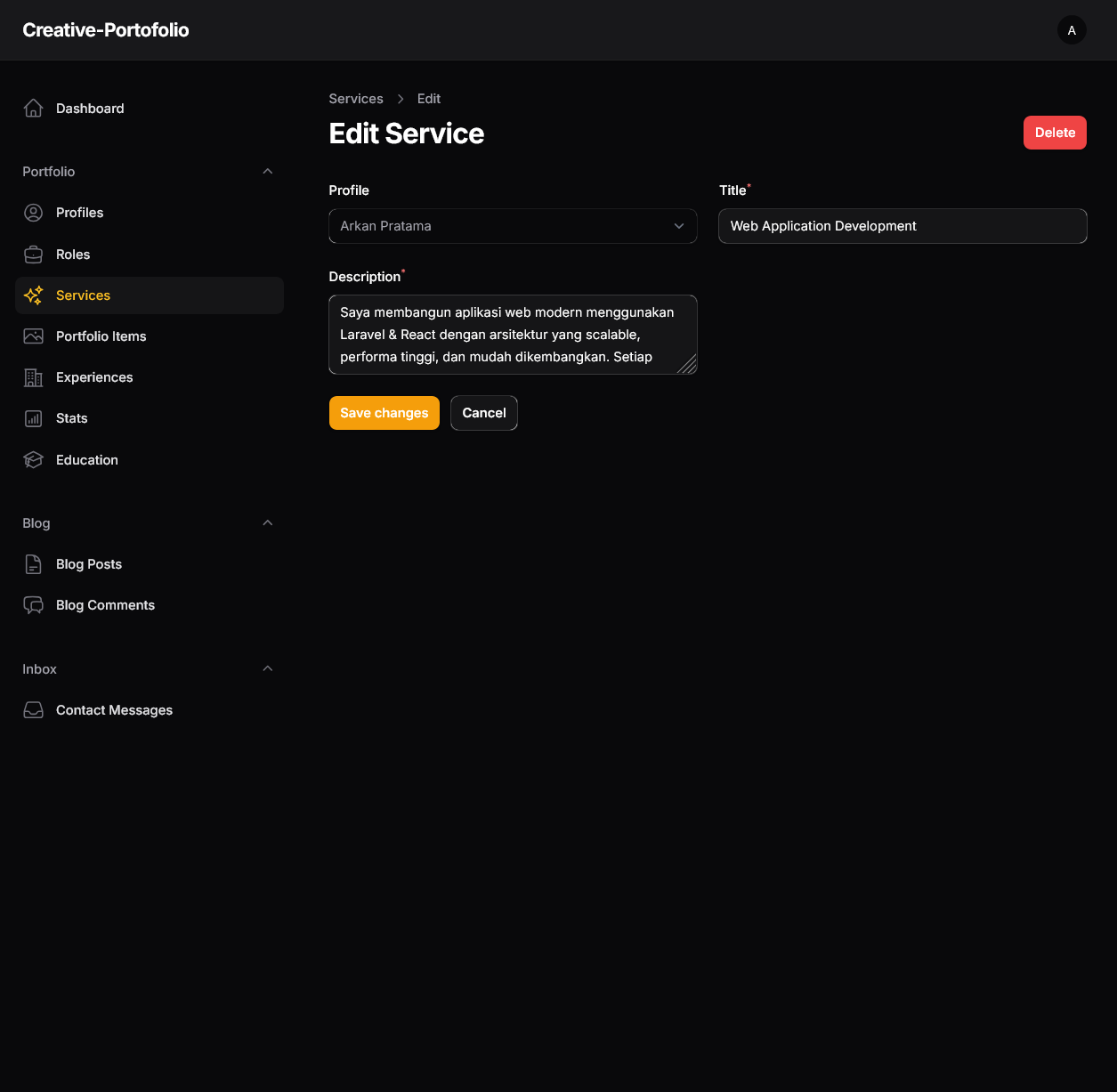Open the Profile dropdown showing Arkan Pratama
This screenshot has height=1092, width=1117.
(513, 226)
